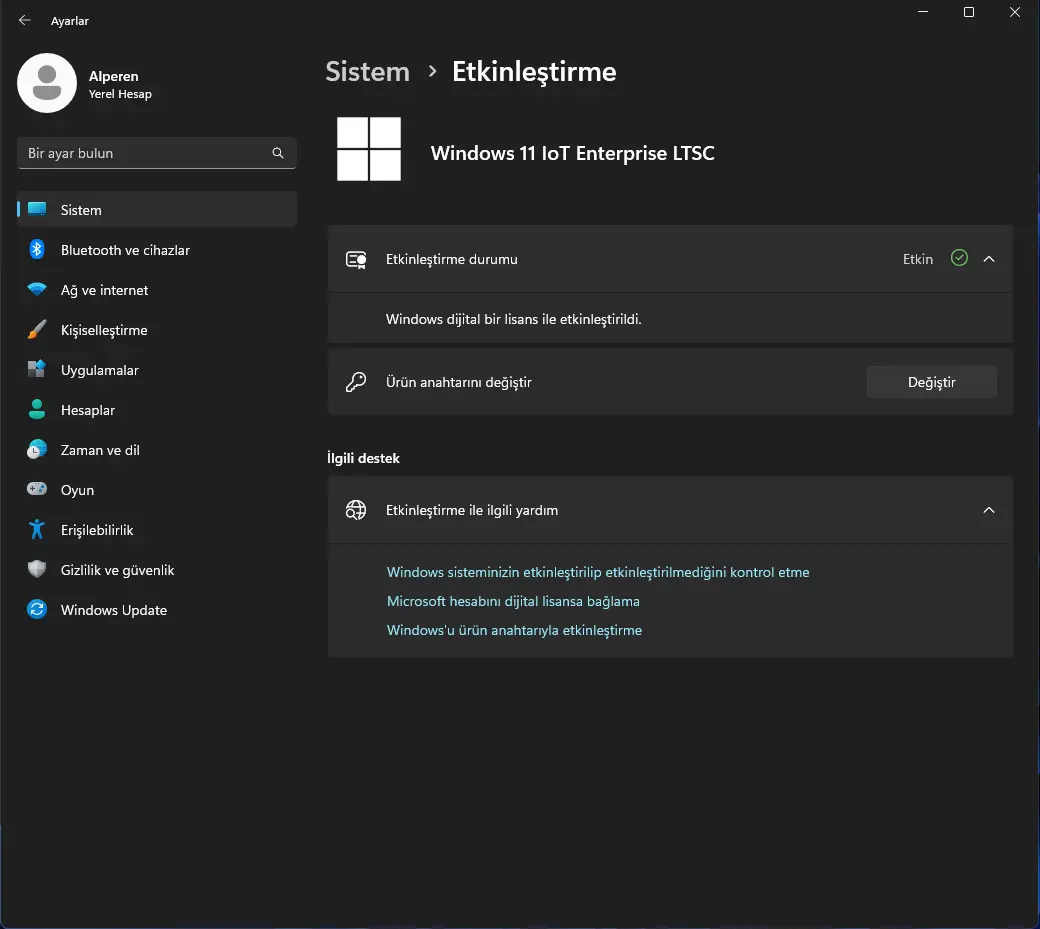Close the Ayarlar window
Screen dimensions: 1040x929
[1015, 12]
